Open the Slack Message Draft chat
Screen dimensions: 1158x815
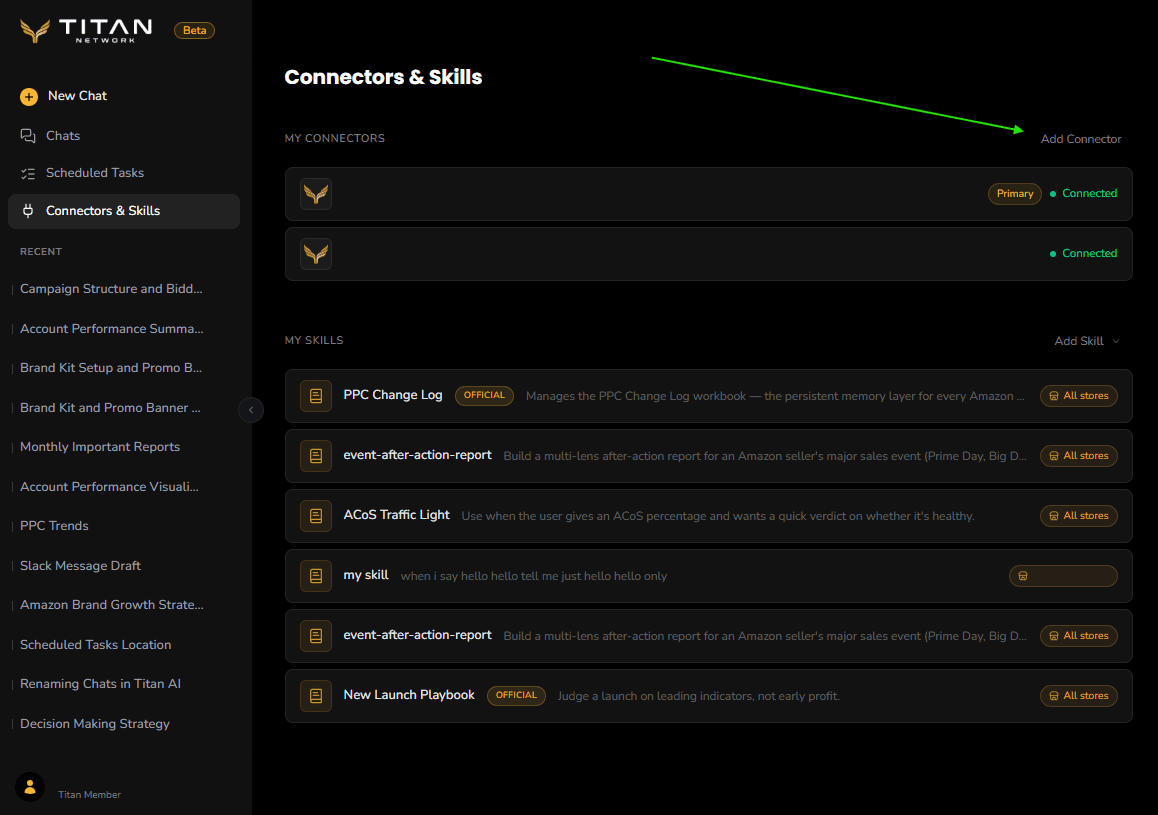[80, 565]
